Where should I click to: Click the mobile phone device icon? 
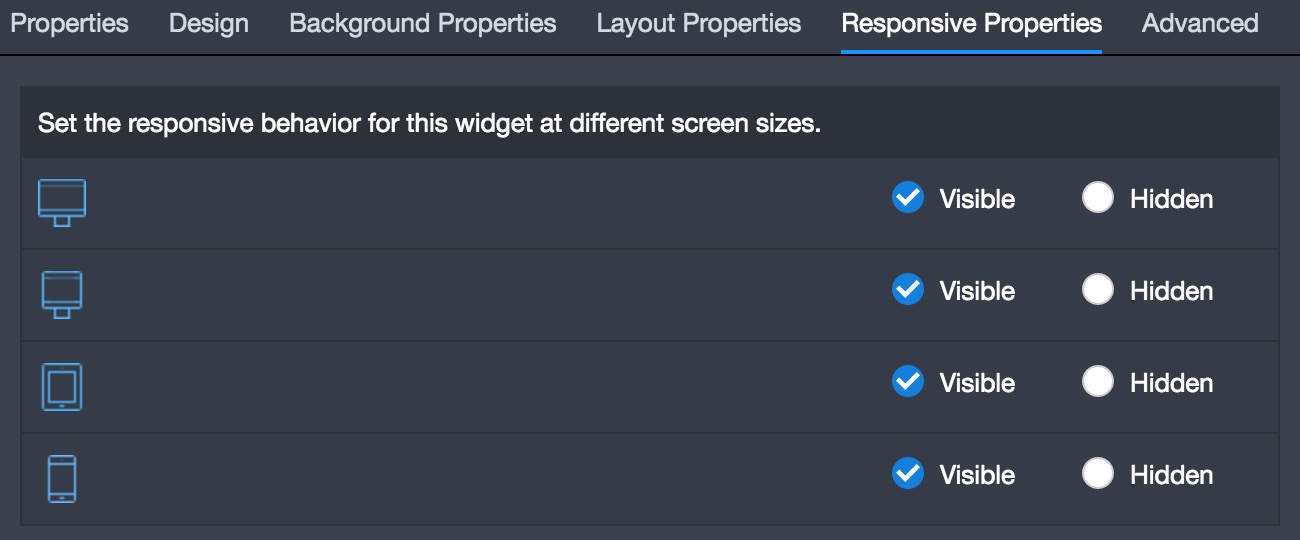pos(62,479)
